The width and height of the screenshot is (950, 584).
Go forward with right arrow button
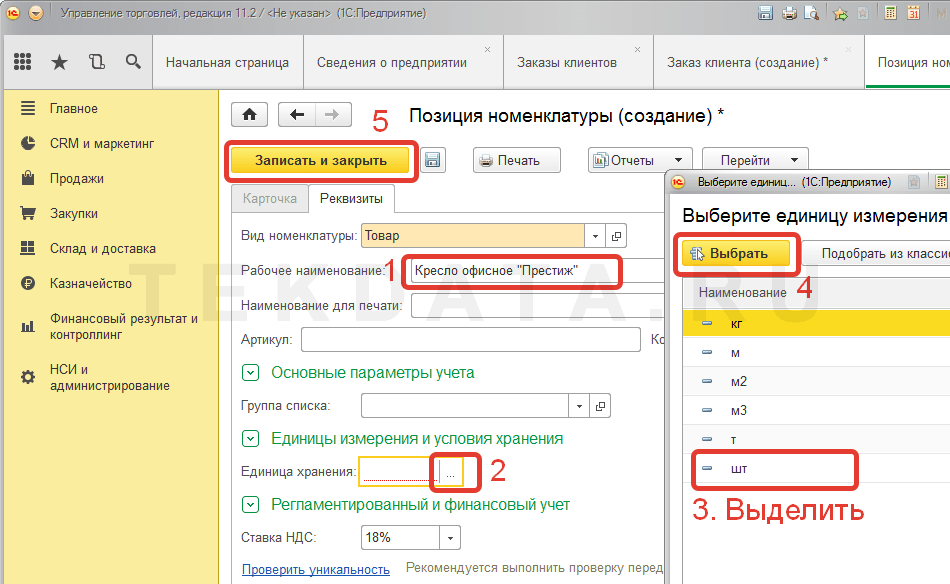[x=333, y=114]
